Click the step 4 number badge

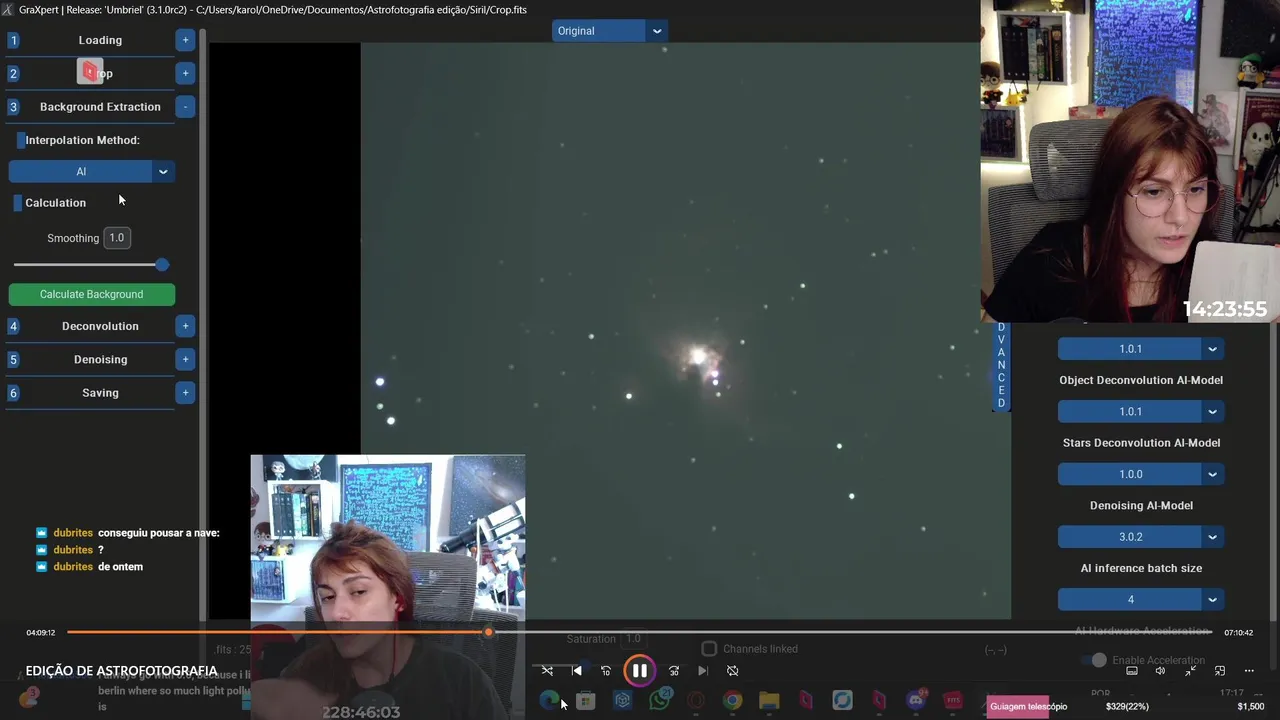tap(13, 326)
